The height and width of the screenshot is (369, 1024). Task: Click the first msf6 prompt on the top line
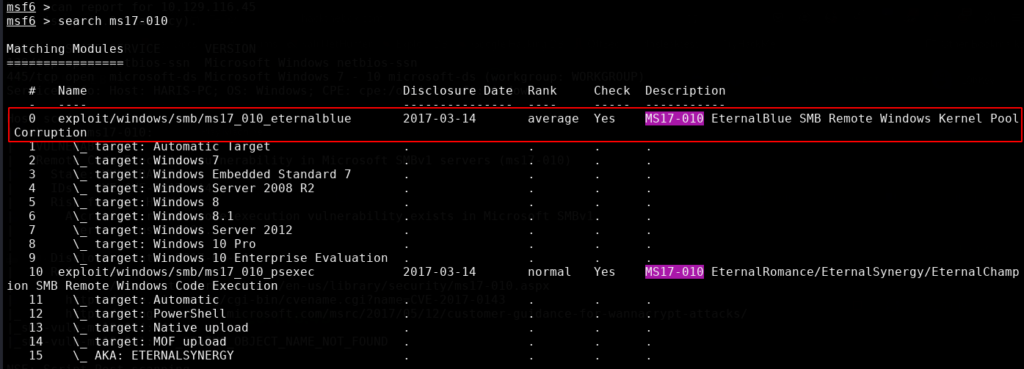coord(21,8)
